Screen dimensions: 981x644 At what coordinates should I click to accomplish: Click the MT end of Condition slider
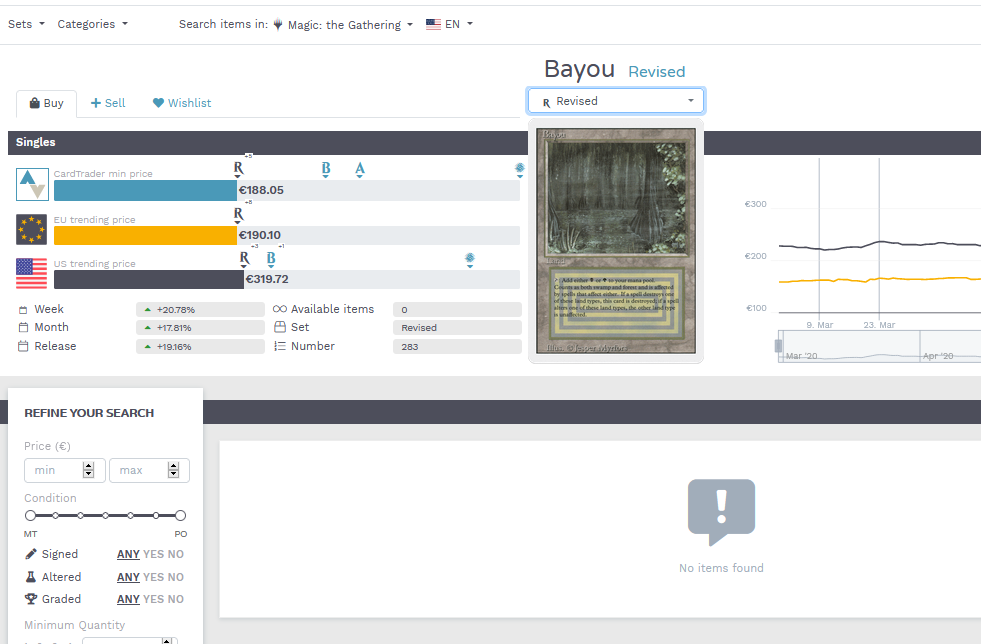30,515
